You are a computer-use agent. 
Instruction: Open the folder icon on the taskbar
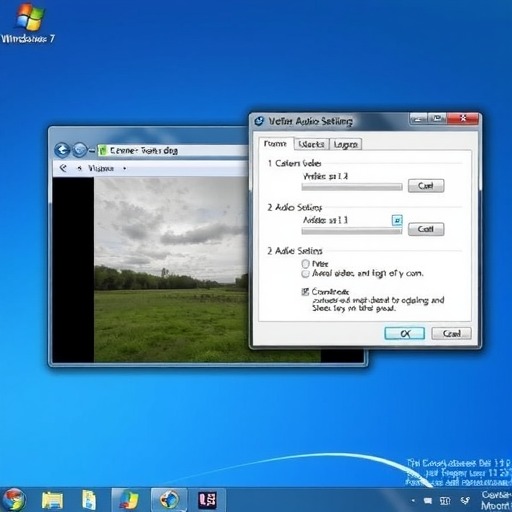52,500
